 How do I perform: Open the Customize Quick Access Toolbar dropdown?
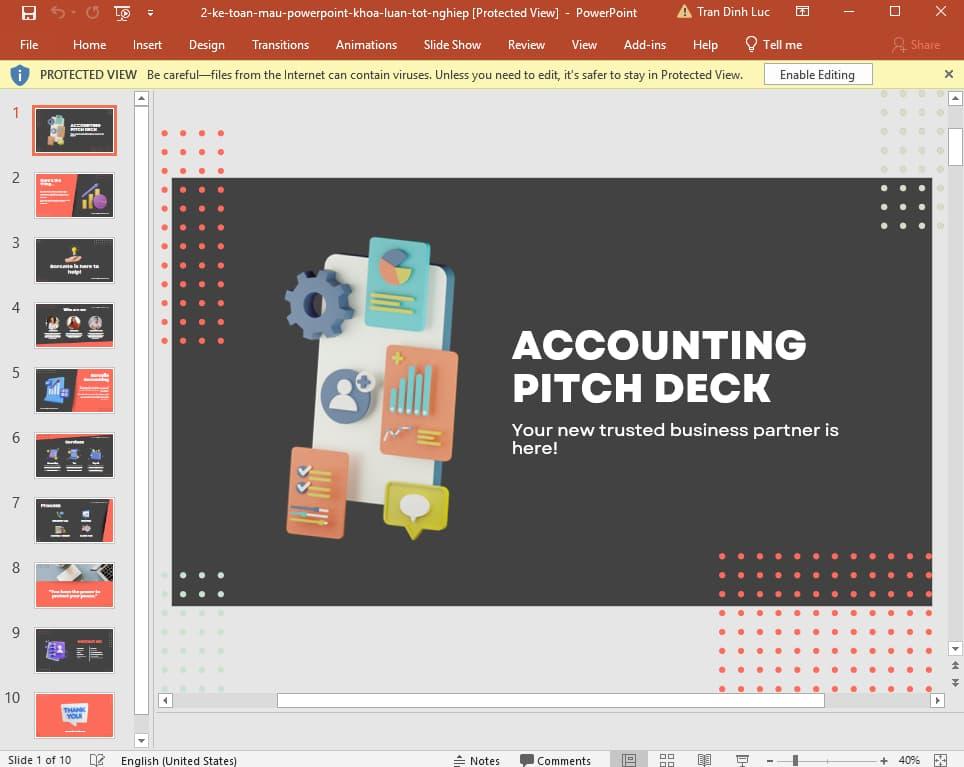tap(148, 12)
